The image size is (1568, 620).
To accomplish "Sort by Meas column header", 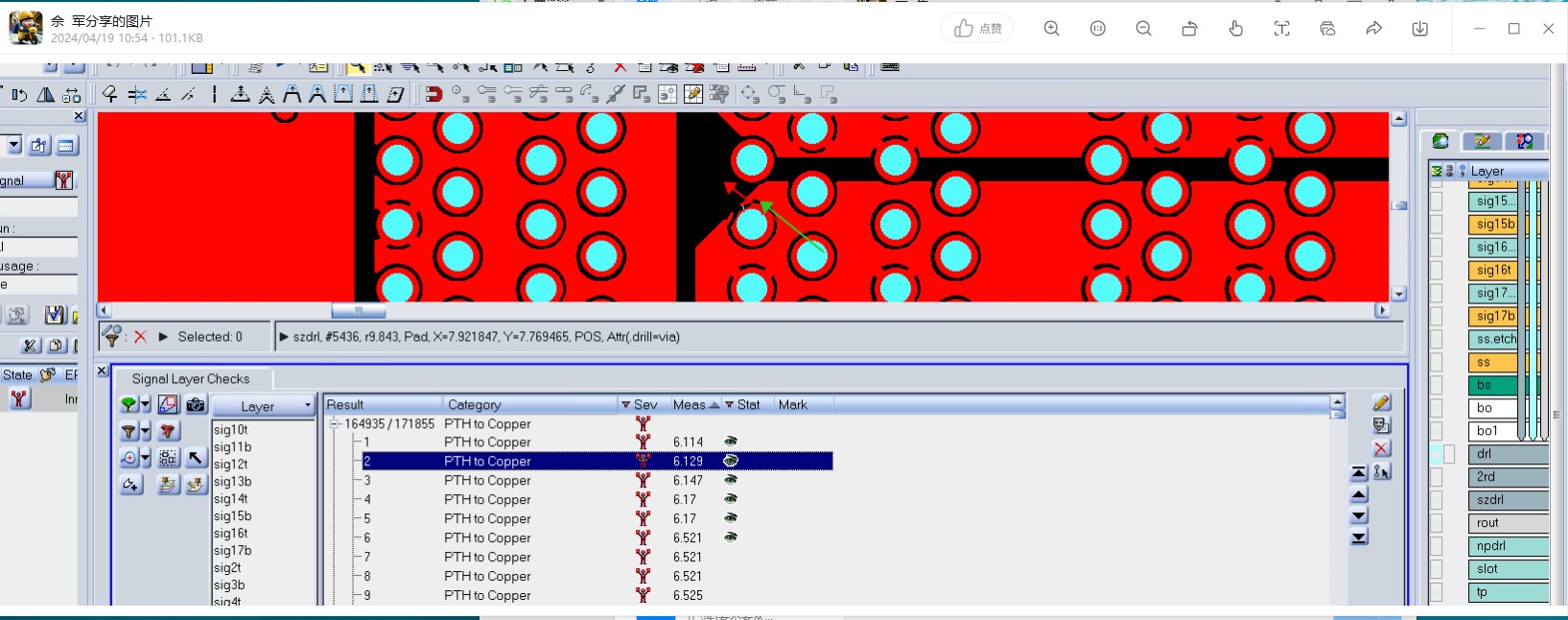I will click(695, 405).
